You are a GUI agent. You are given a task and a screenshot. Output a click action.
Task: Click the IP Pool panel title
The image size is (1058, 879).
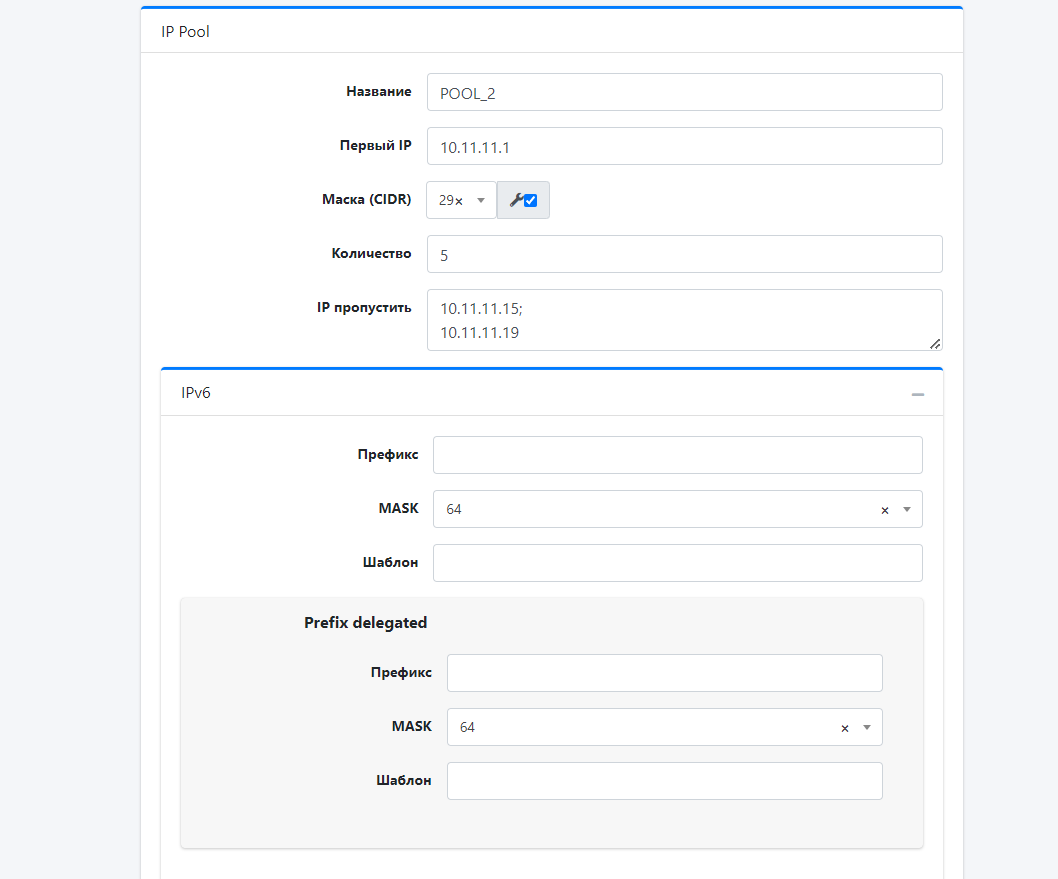click(x=186, y=32)
